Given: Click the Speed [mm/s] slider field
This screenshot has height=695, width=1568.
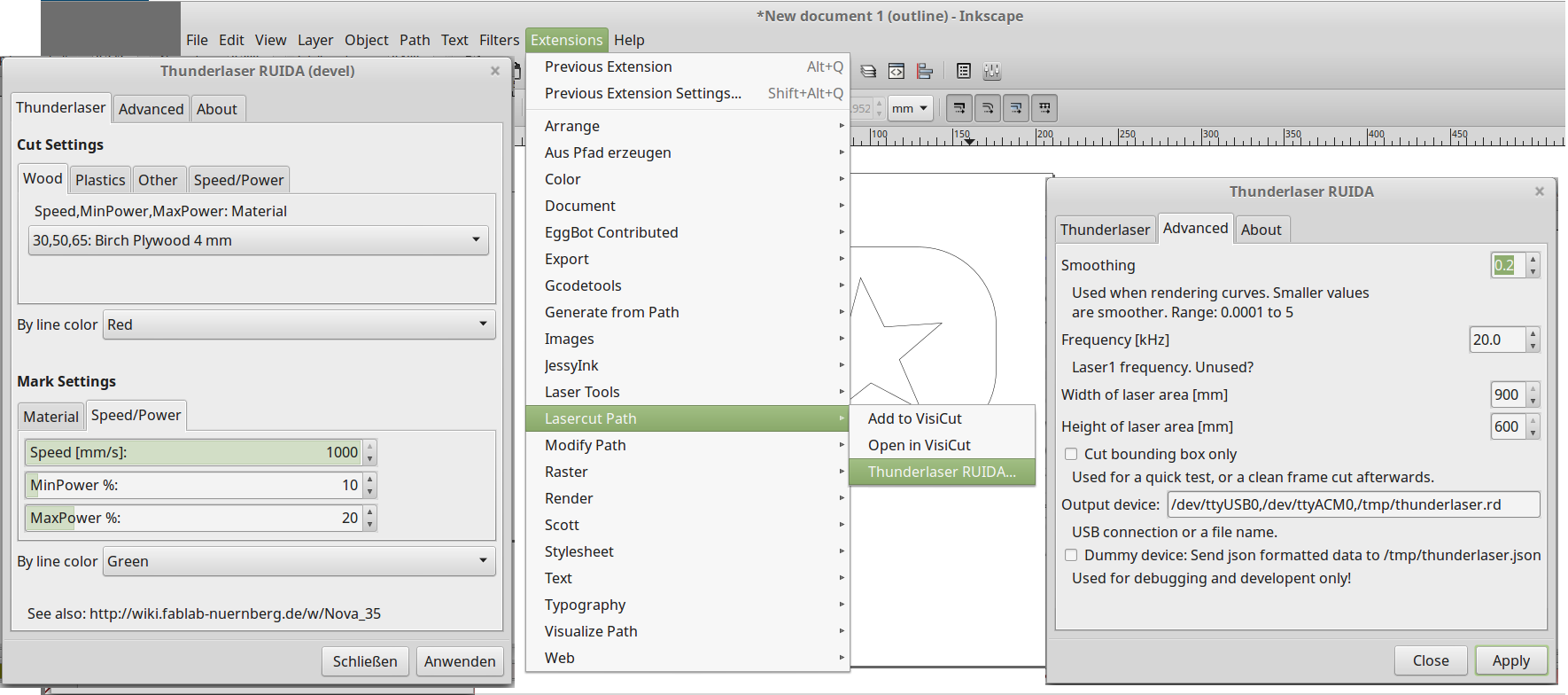Looking at the screenshot, I should pyautogui.click(x=193, y=452).
